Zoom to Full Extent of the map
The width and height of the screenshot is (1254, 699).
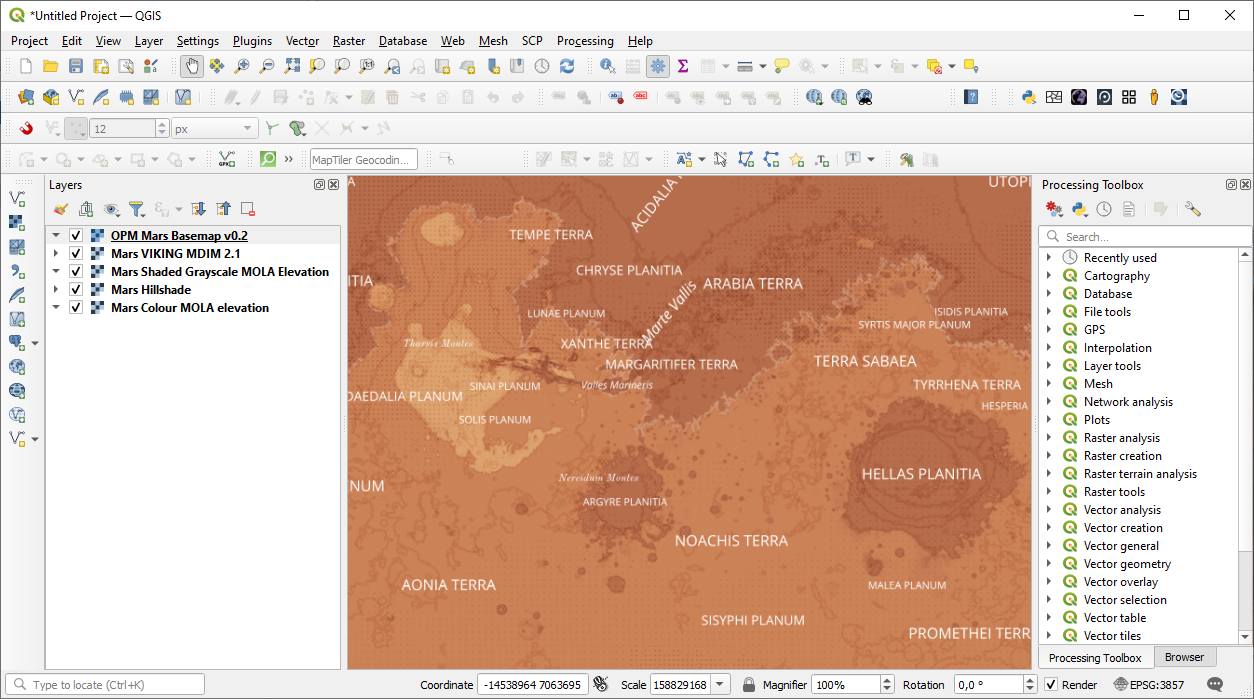(291, 66)
